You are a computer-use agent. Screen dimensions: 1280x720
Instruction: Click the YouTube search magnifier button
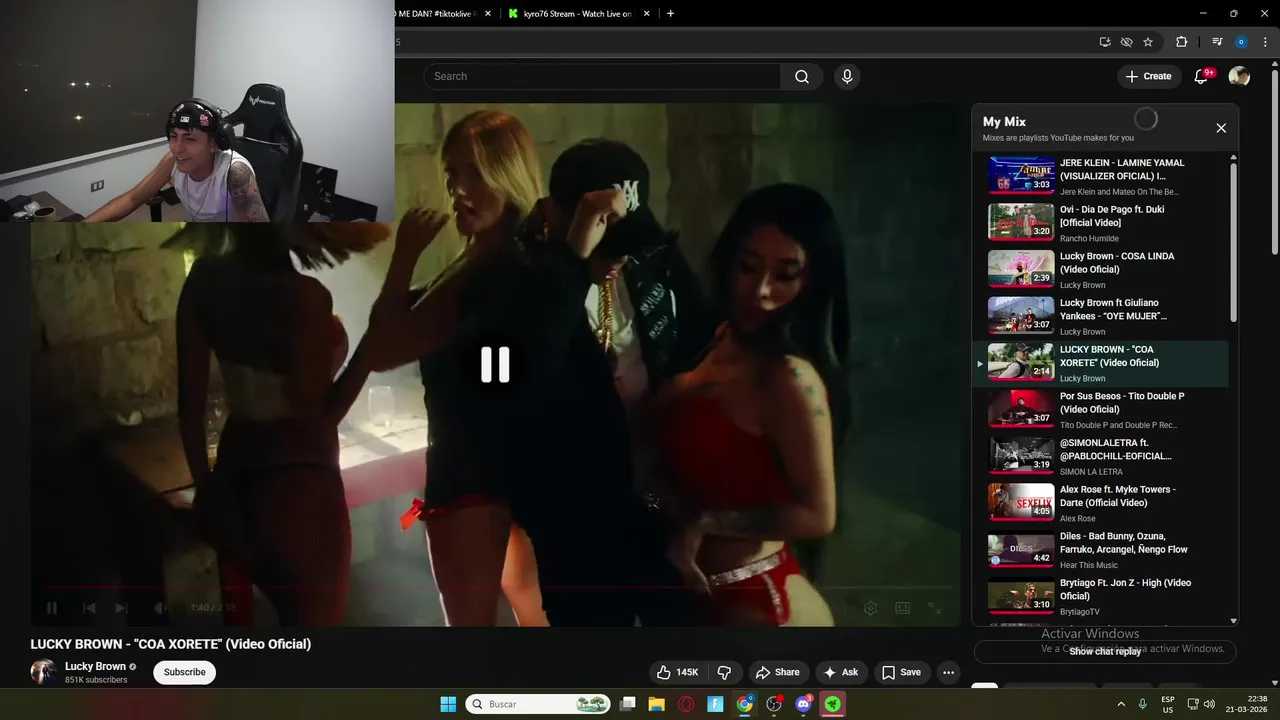(802, 77)
